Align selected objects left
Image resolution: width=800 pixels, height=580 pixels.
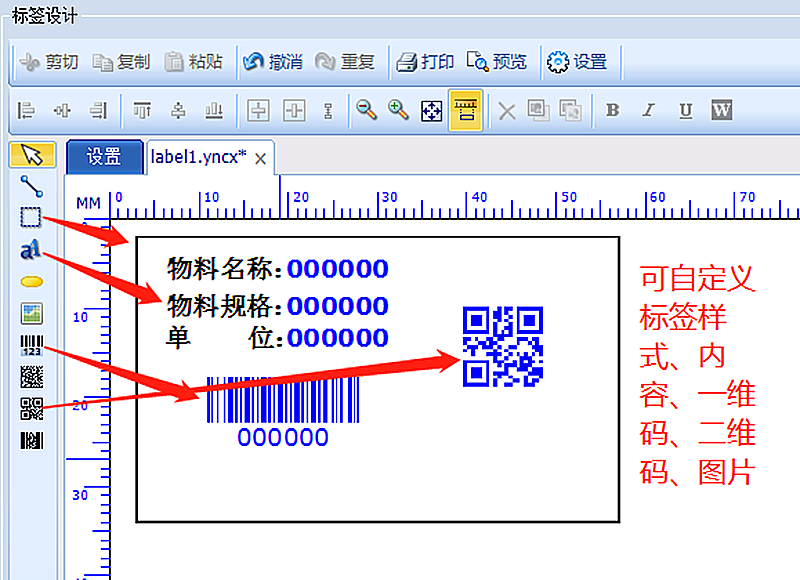tap(27, 110)
